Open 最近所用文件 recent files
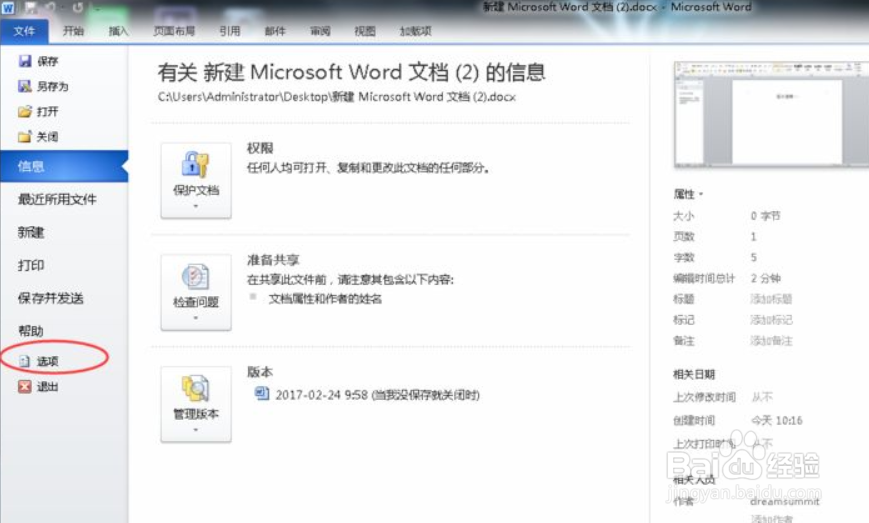 tap(57, 199)
